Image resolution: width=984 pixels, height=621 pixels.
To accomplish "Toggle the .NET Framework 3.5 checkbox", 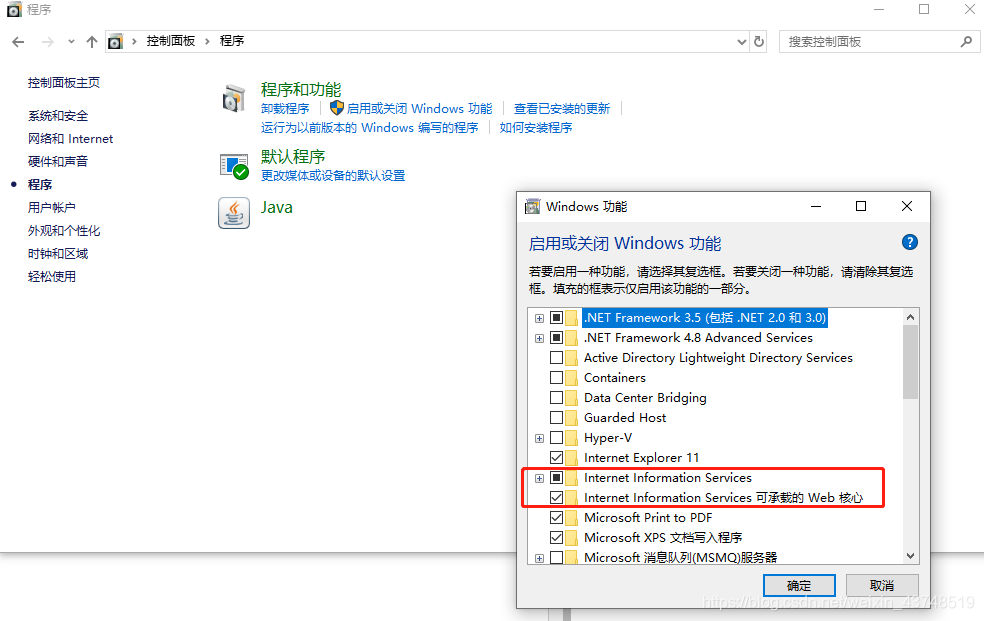I will pyautogui.click(x=556, y=317).
